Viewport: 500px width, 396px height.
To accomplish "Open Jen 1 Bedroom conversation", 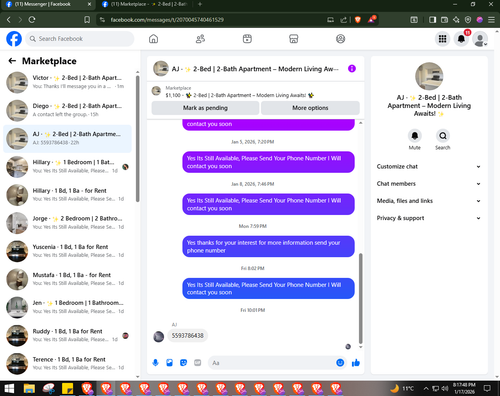I will click(x=68, y=307).
